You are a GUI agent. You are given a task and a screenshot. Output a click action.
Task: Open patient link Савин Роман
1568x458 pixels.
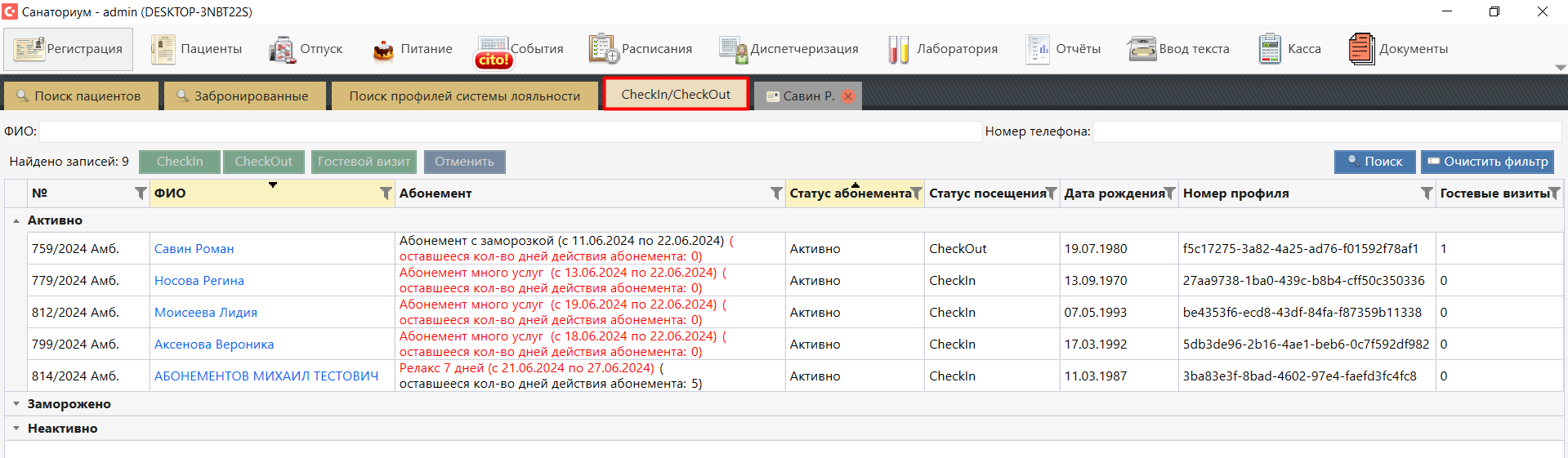(194, 249)
